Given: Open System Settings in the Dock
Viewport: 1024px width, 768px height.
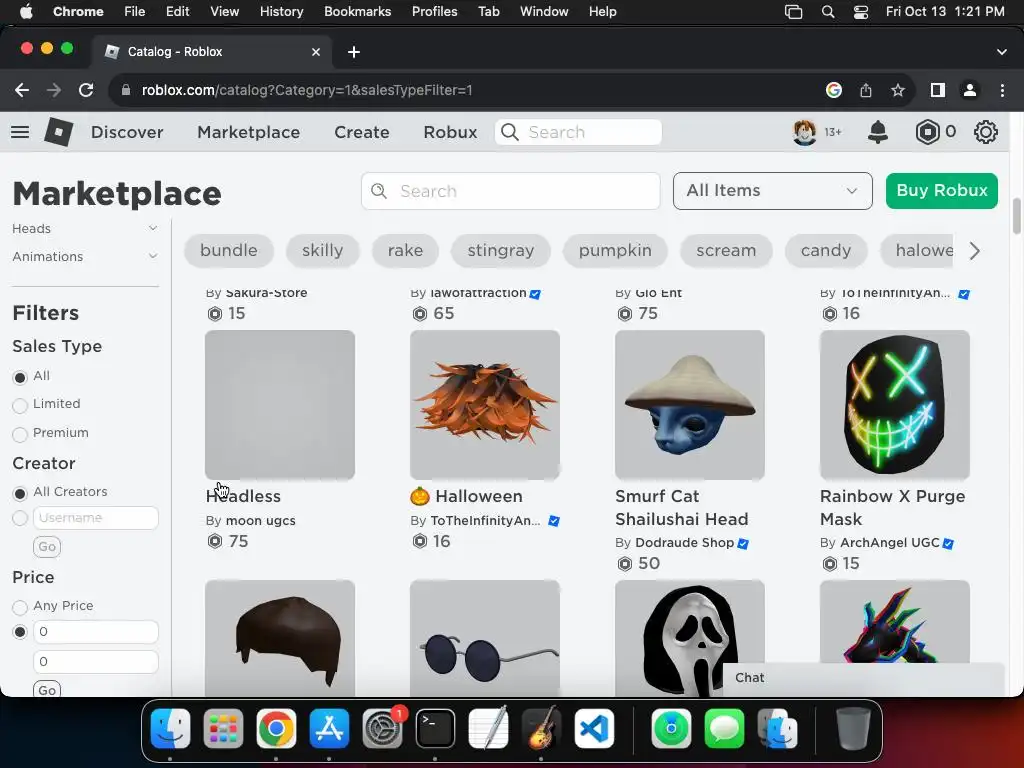Looking at the screenshot, I should [x=382, y=728].
